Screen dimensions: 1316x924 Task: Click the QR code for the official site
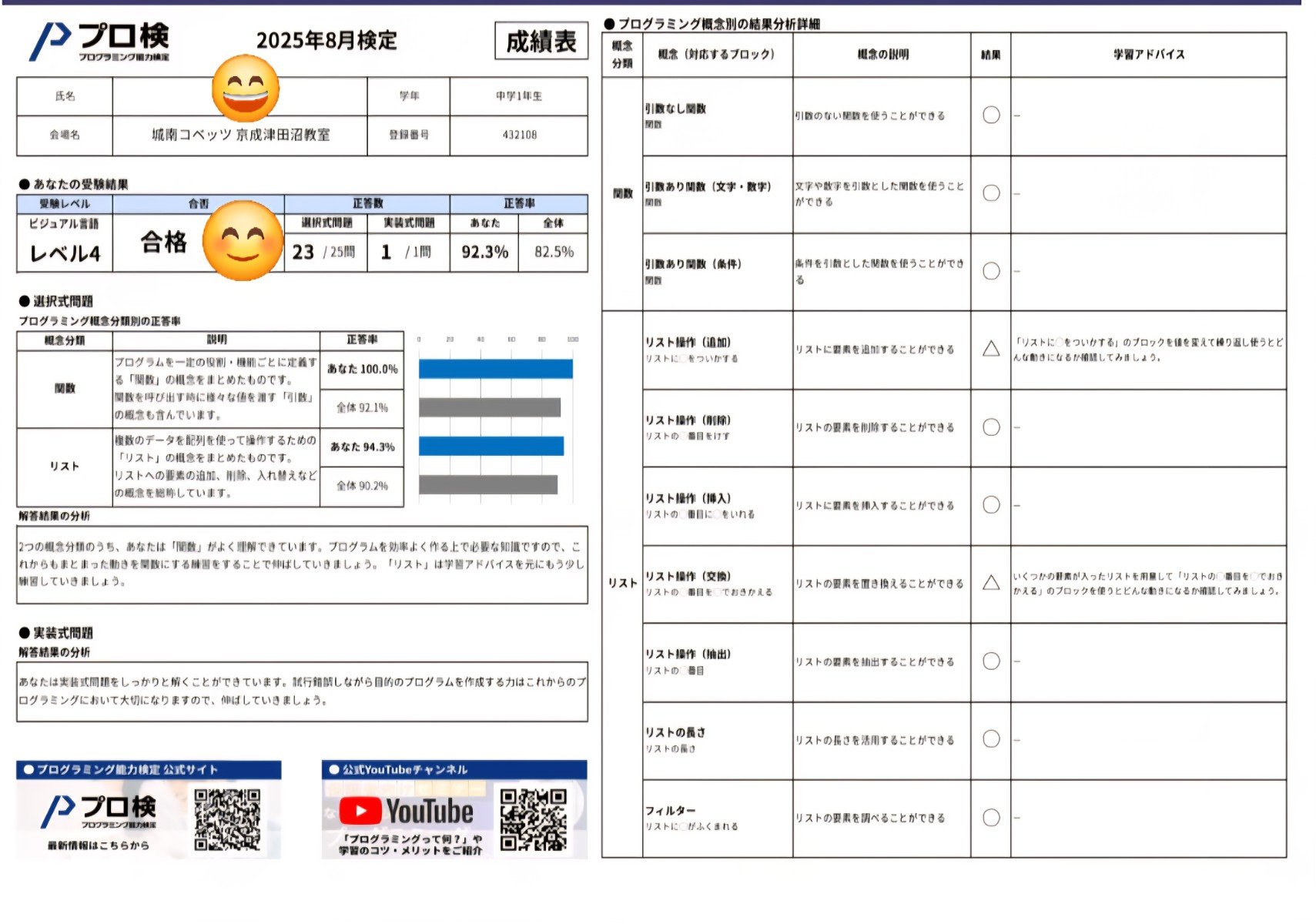click(227, 819)
